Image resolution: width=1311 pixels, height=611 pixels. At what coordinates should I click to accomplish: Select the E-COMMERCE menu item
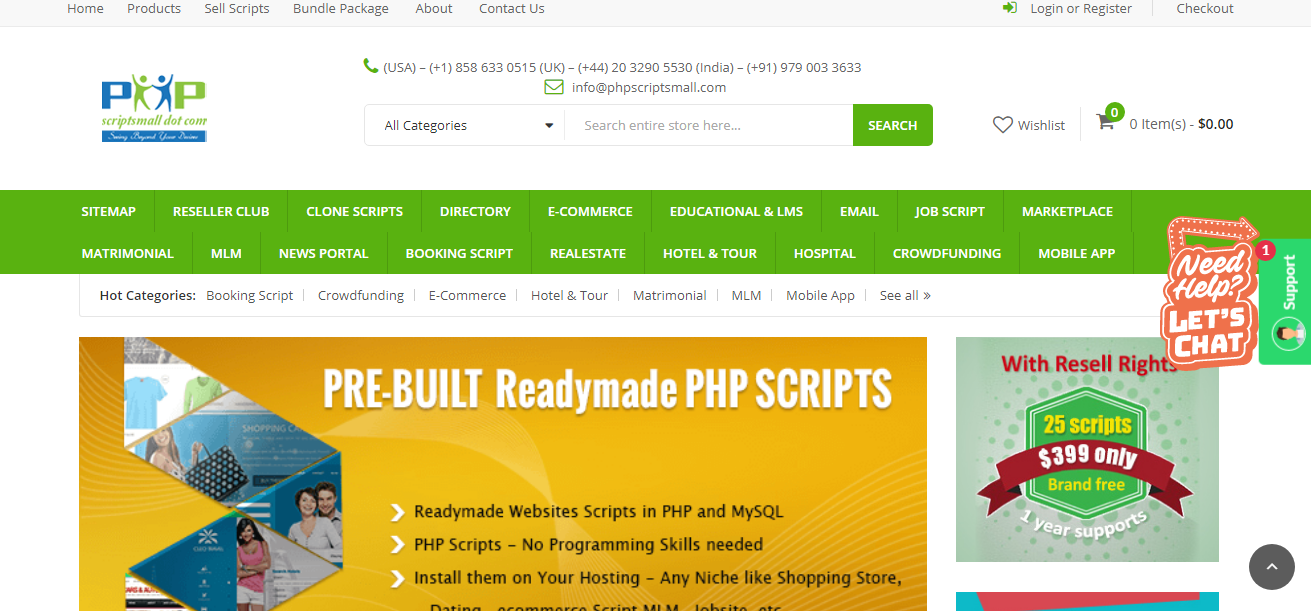coord(589,211)
